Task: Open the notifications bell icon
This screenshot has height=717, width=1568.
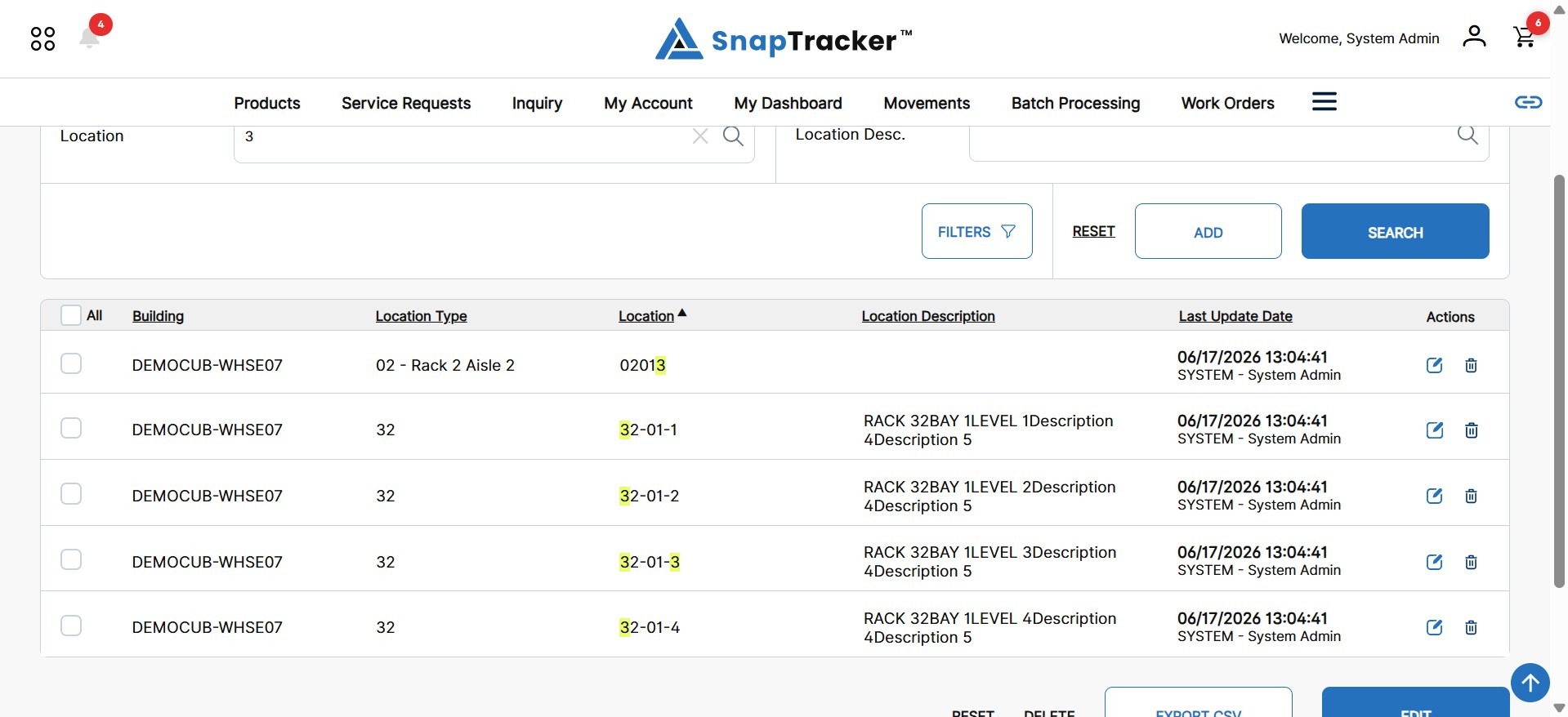Action: 90,37
